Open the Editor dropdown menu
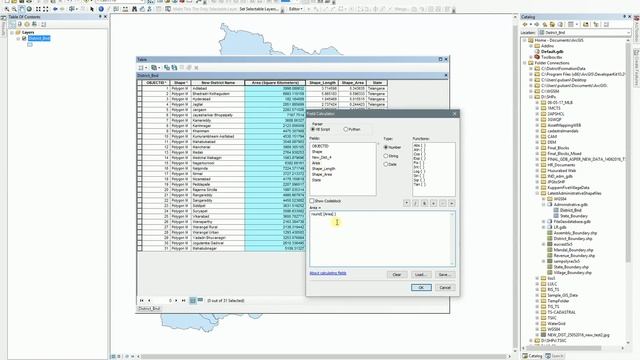The width and height of the screenshot is (640, 360). click(296, 9)
